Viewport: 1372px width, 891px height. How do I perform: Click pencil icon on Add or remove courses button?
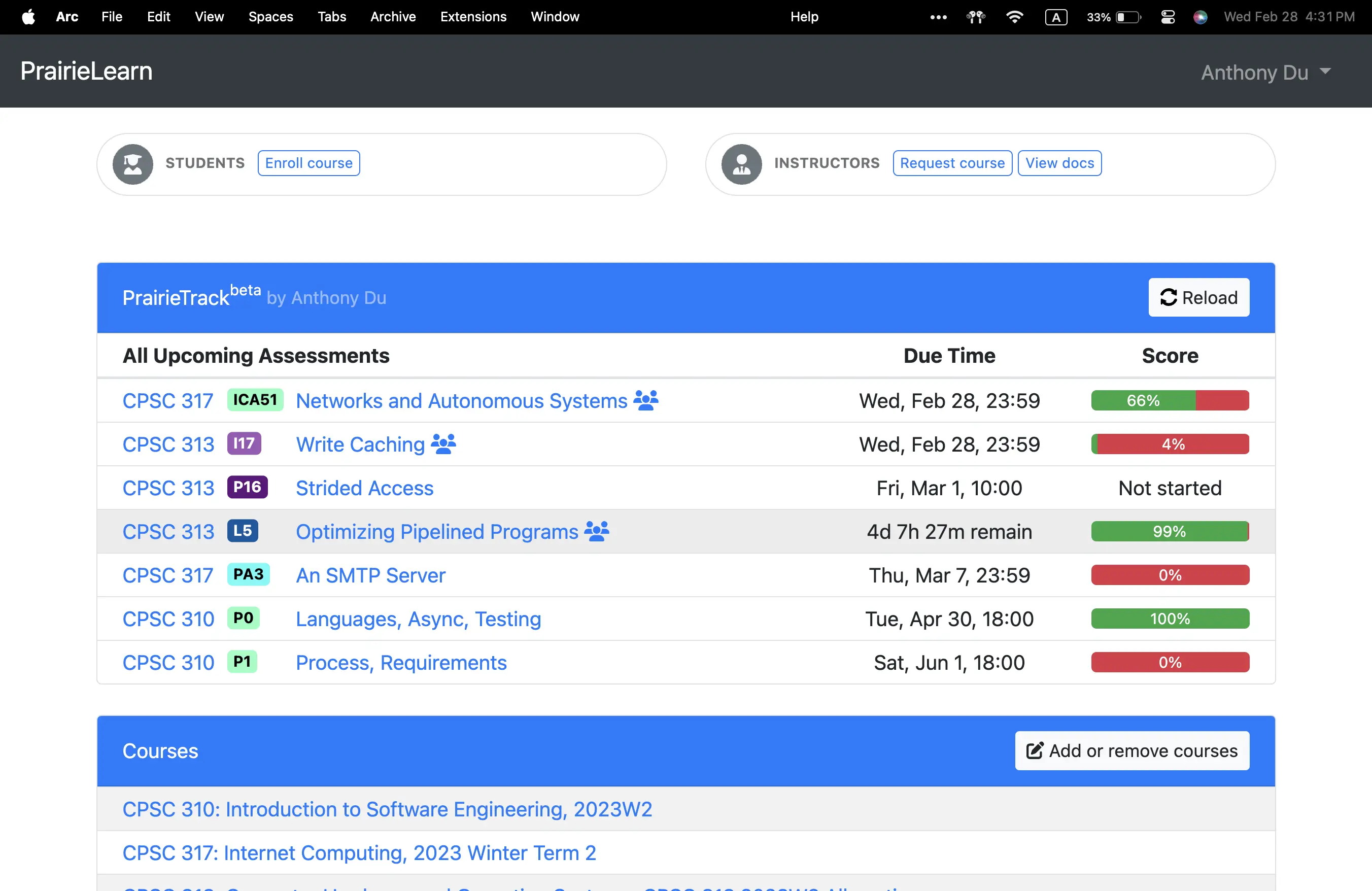(1035, 750)
